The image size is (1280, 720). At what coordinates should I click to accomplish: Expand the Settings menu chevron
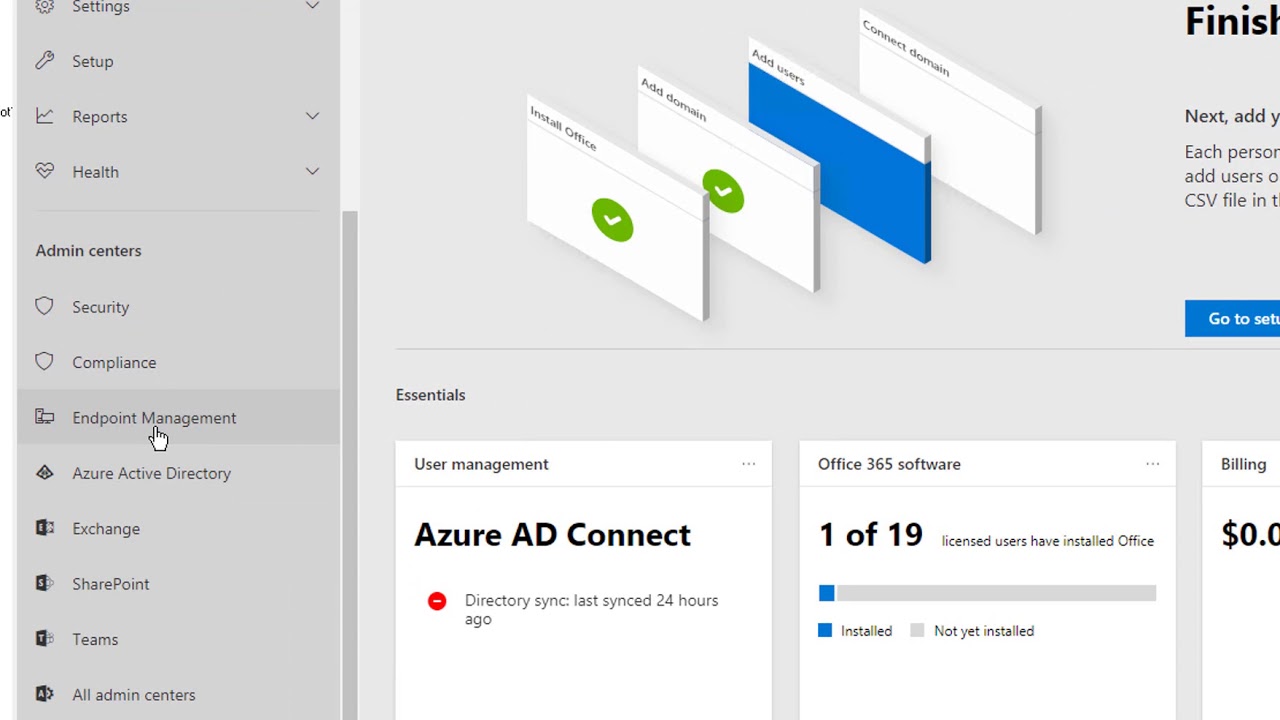point(312,6)
